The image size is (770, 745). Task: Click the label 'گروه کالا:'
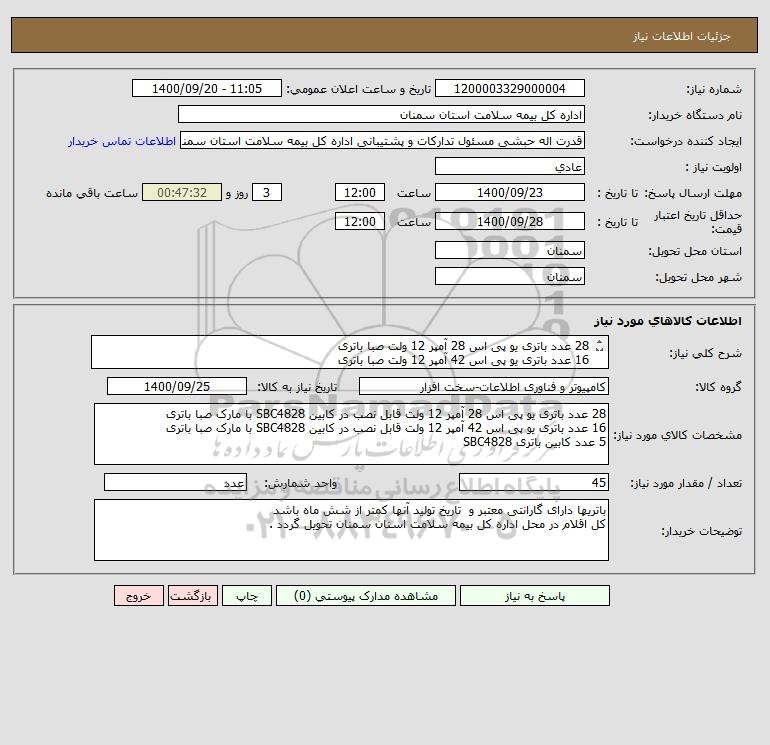(718, 387)
